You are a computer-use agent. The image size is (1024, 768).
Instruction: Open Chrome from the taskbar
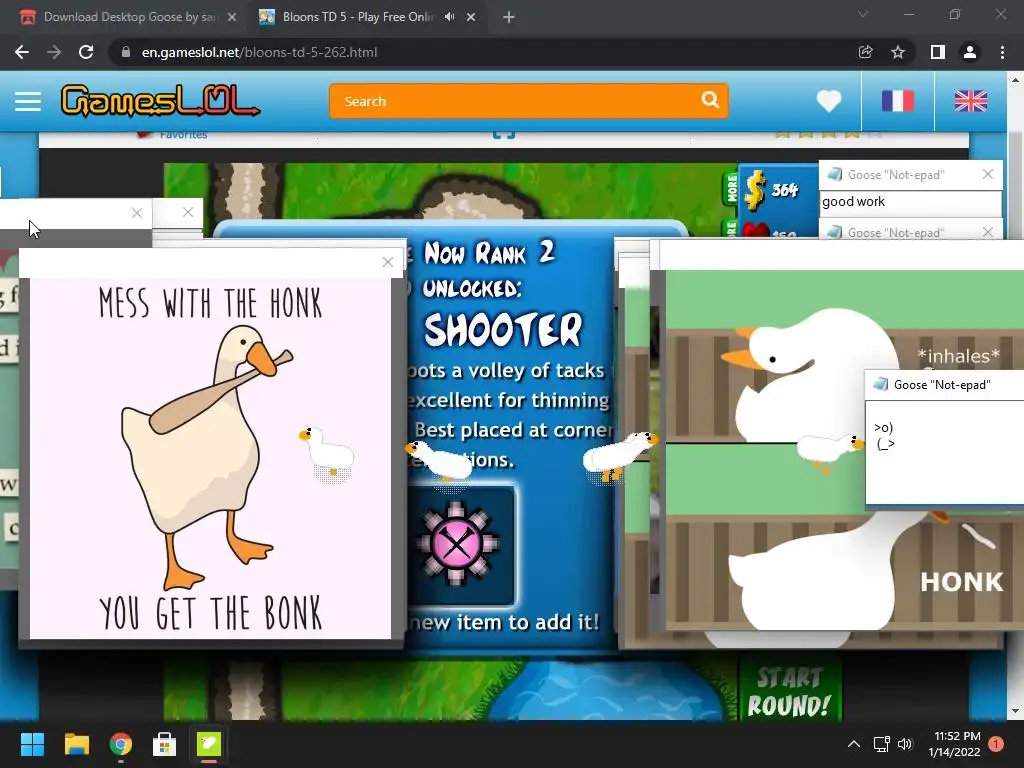(x=121, y=744)
